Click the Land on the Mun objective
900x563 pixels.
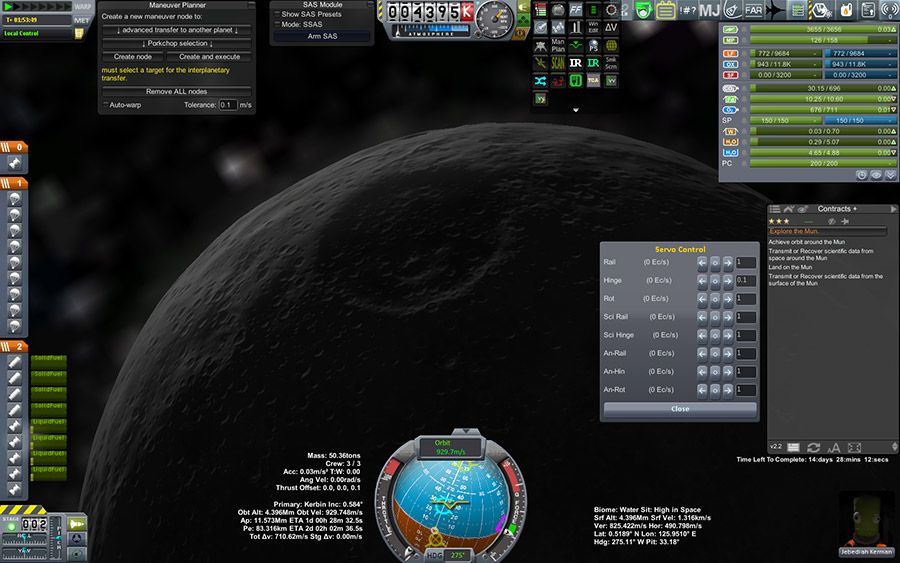pos(790,267)
